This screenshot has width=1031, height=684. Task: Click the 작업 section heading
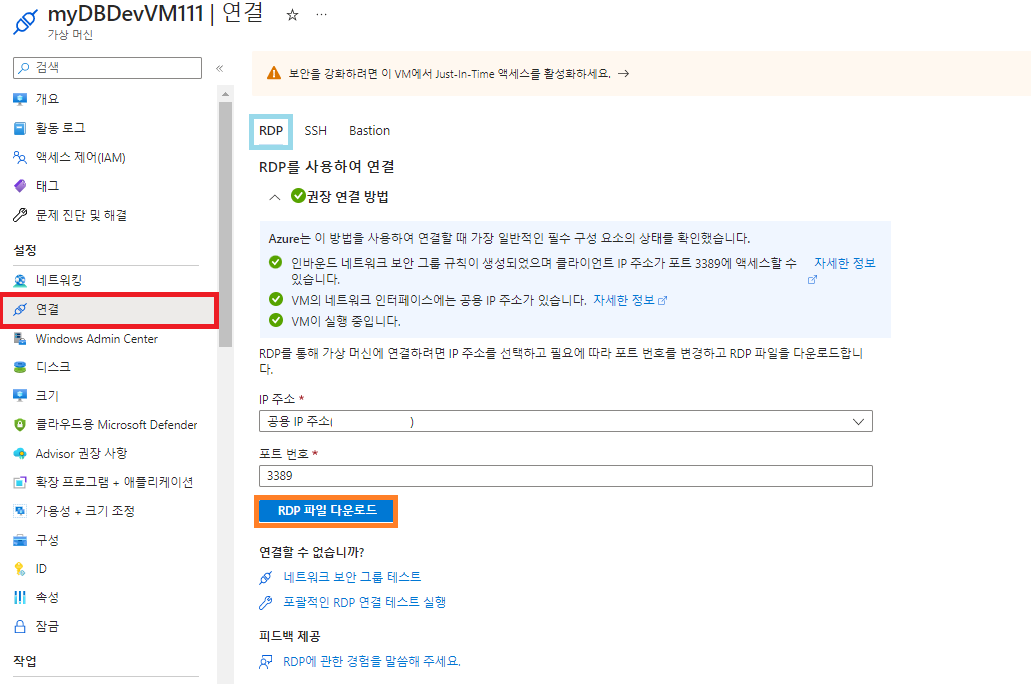pos(25,661)
